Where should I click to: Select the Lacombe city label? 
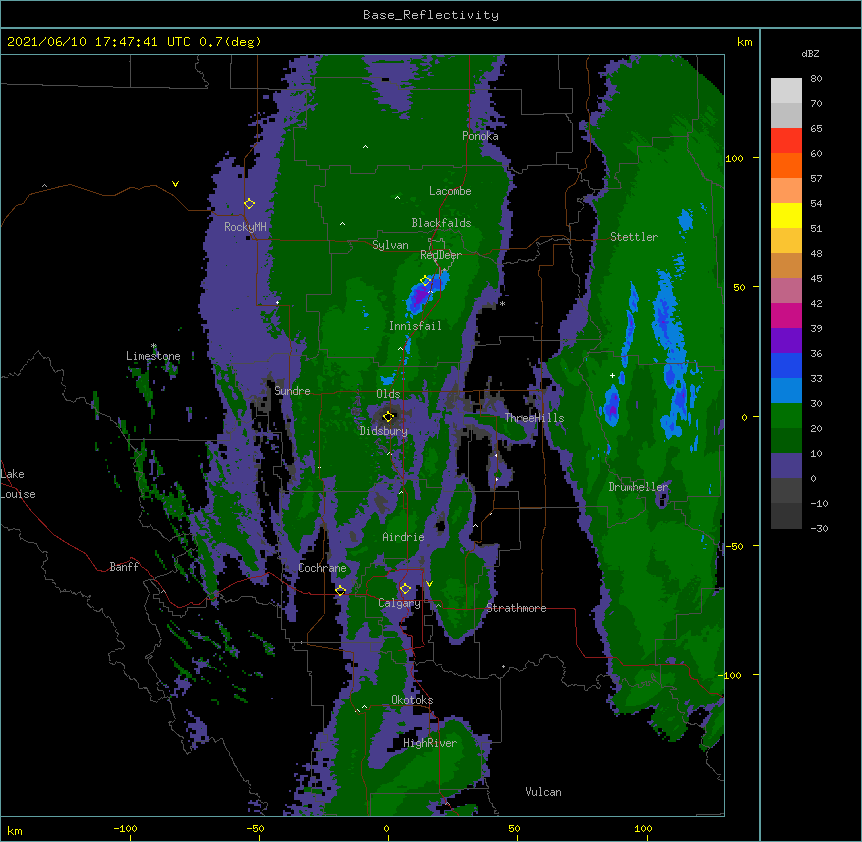[x=450, y=191]
